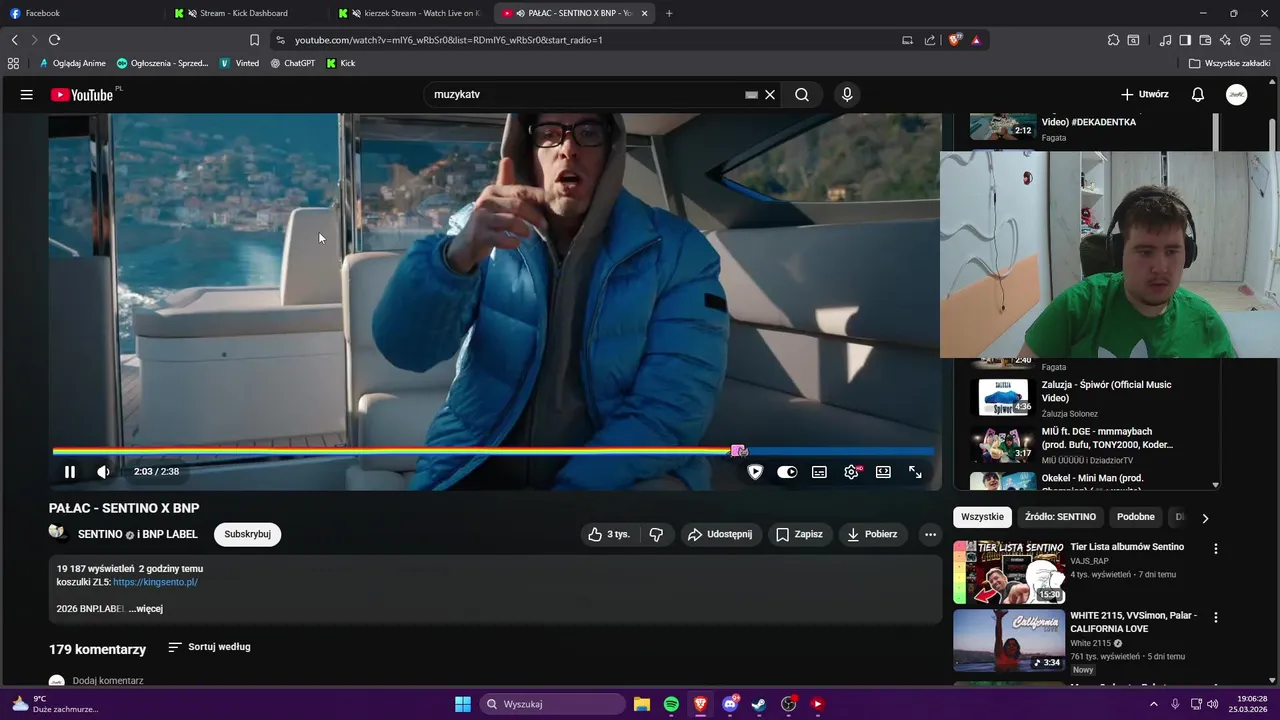Image resolution: width=1280 pixels, height=720 pixels.
Task: Open a new browser tab
Action: click(x=669, y=13)
